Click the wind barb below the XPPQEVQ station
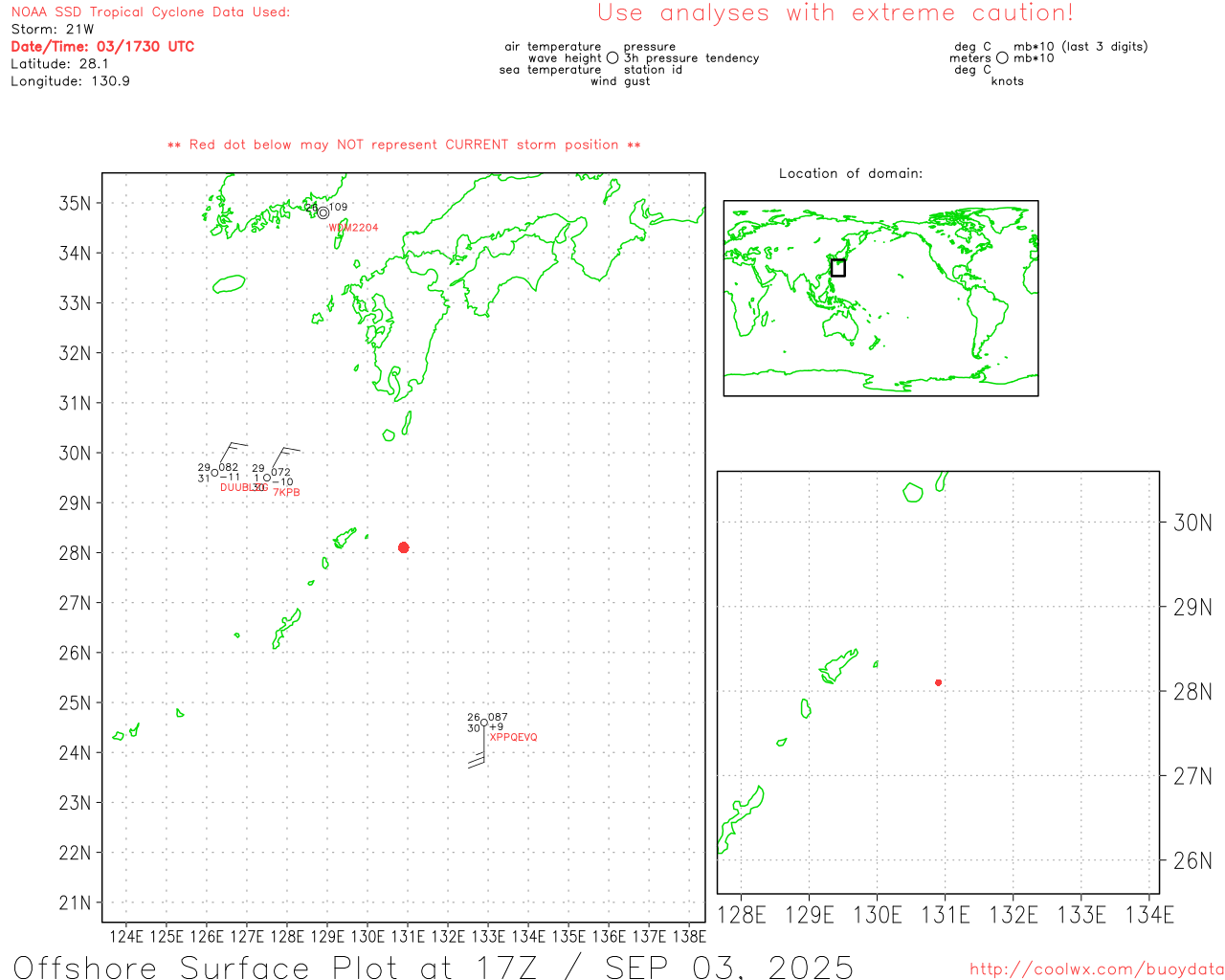The height and width of the screenshot is (980, 1225). pos(478,746)
